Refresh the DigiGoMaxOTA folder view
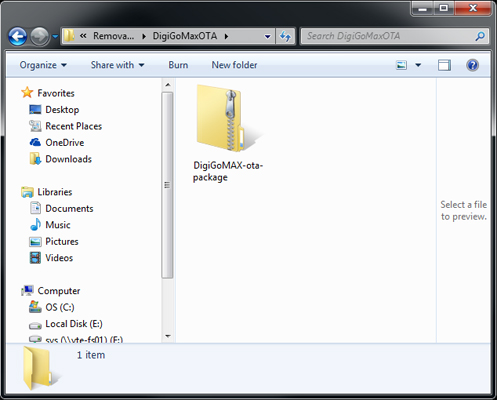This screenshot has height=400, width=497. [x=285, y=36]
